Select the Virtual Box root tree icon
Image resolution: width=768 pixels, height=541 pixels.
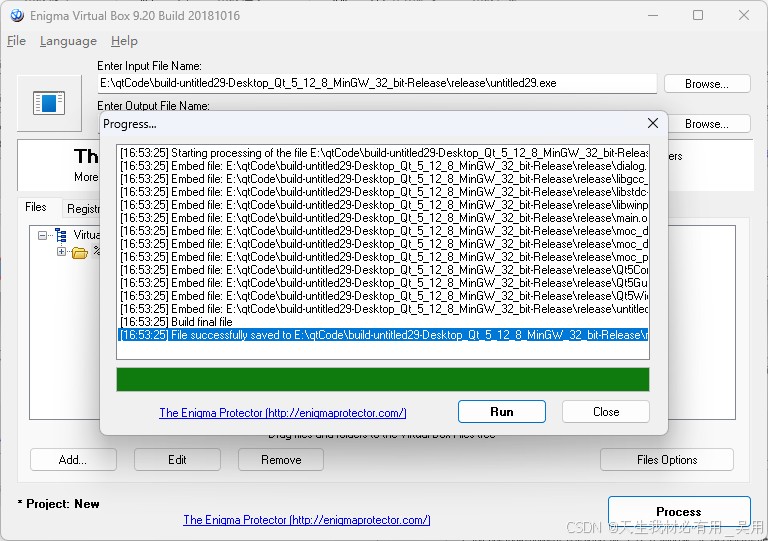(61, 235)
